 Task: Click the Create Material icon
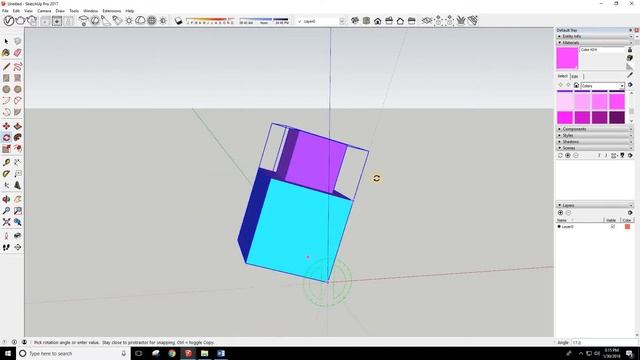coord(630,58)
